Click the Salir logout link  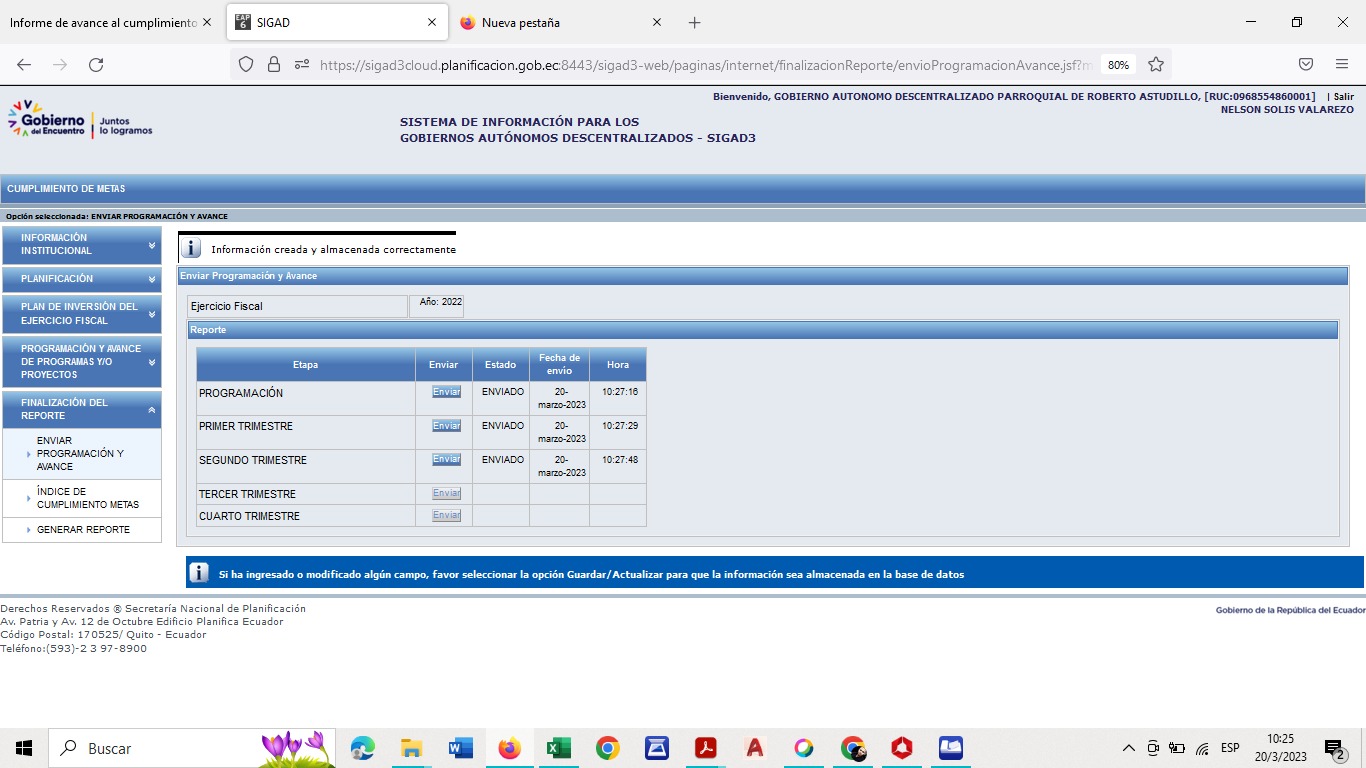(1343, 97)
